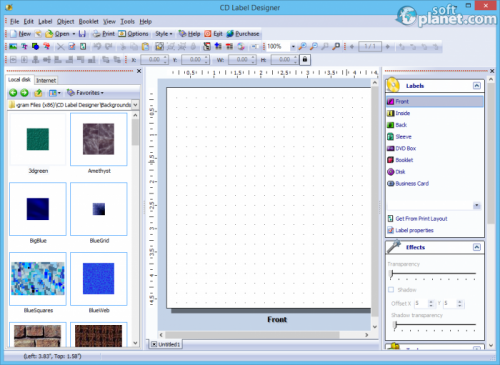The width and height of the screenshot is (500, 365).
Task: Select the Disk label type
Action: point(396,172)
